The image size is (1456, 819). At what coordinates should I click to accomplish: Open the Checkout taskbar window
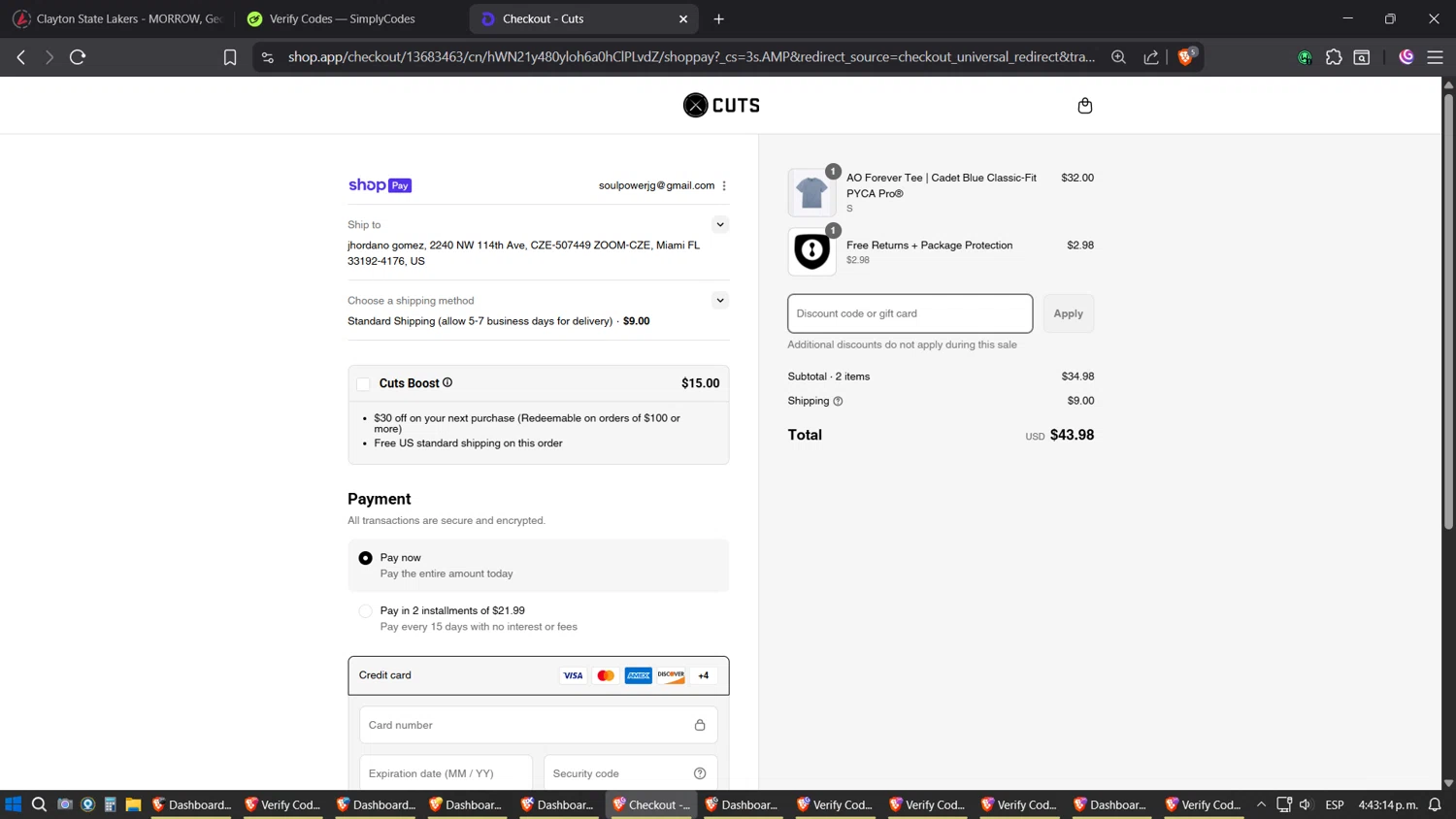pos(651,804)
